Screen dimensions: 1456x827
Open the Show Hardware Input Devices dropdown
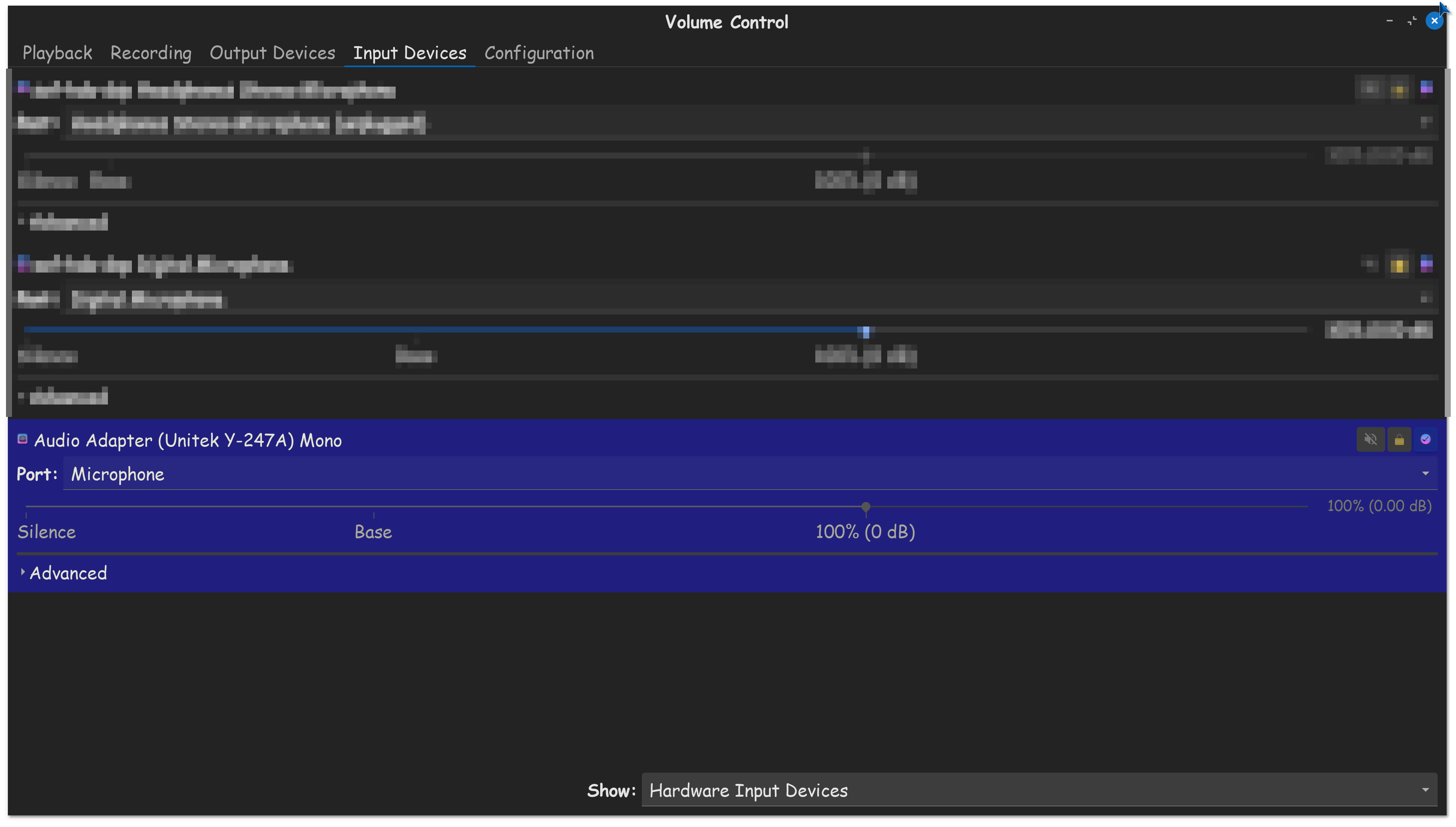coord(1039,790)
